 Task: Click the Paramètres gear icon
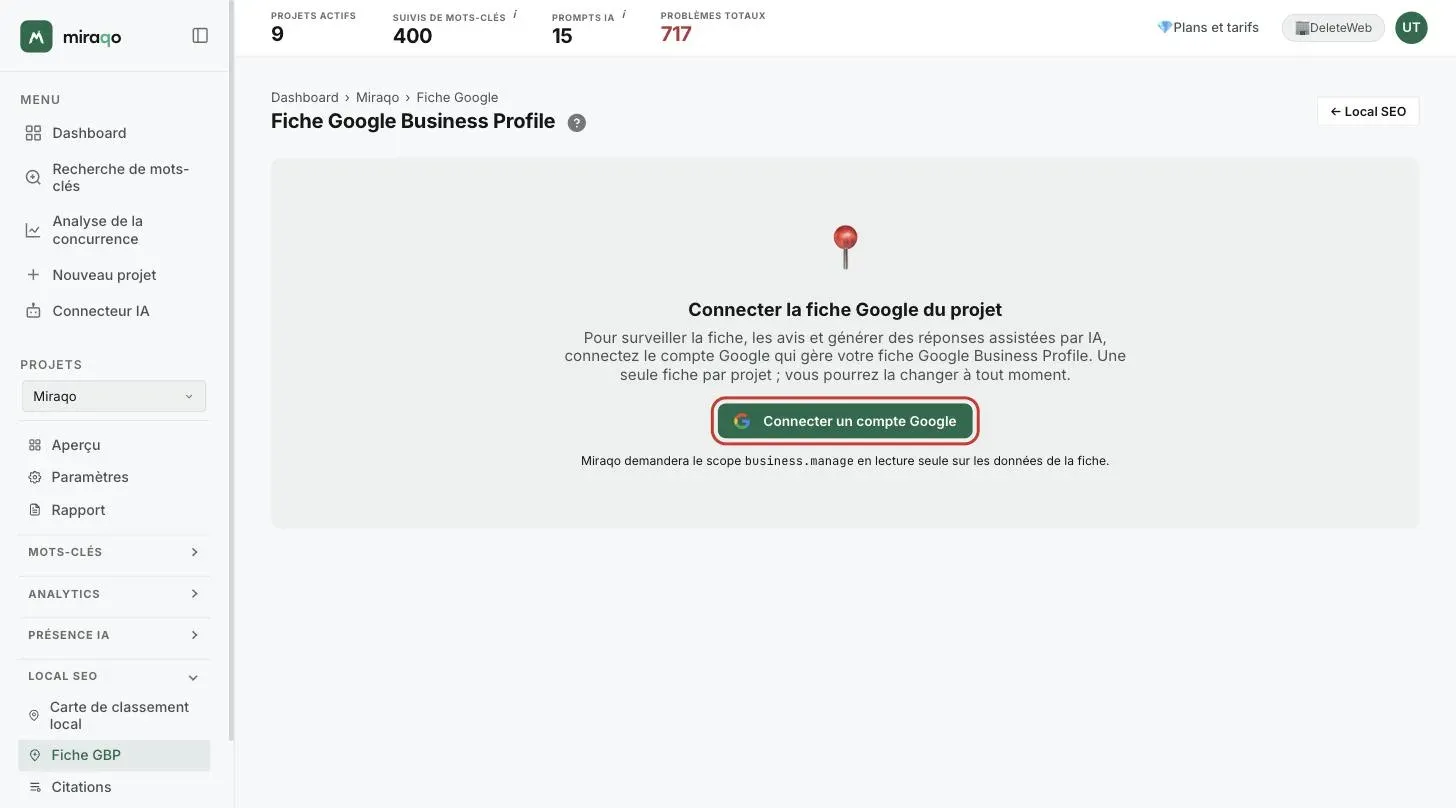coord(35,477)
